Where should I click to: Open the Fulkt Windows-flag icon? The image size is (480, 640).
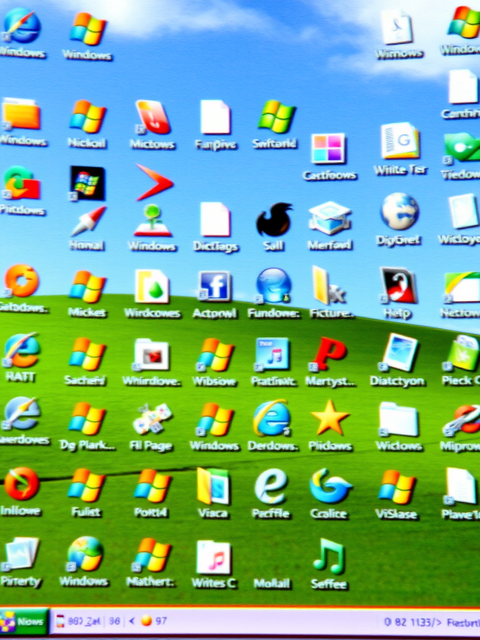[x=86, y=485]
